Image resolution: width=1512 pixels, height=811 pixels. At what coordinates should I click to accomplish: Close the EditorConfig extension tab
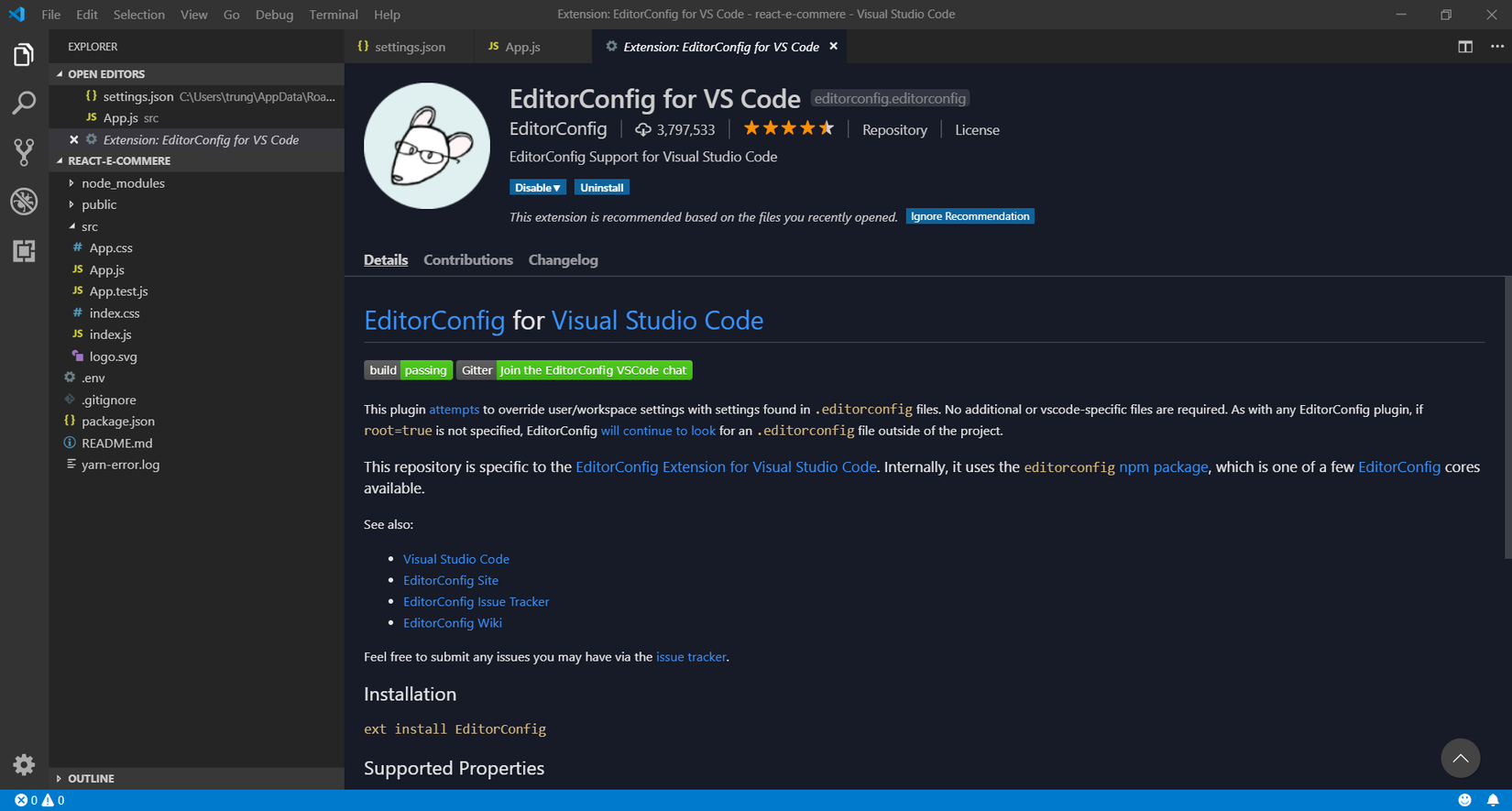click(x=833, y=47)
